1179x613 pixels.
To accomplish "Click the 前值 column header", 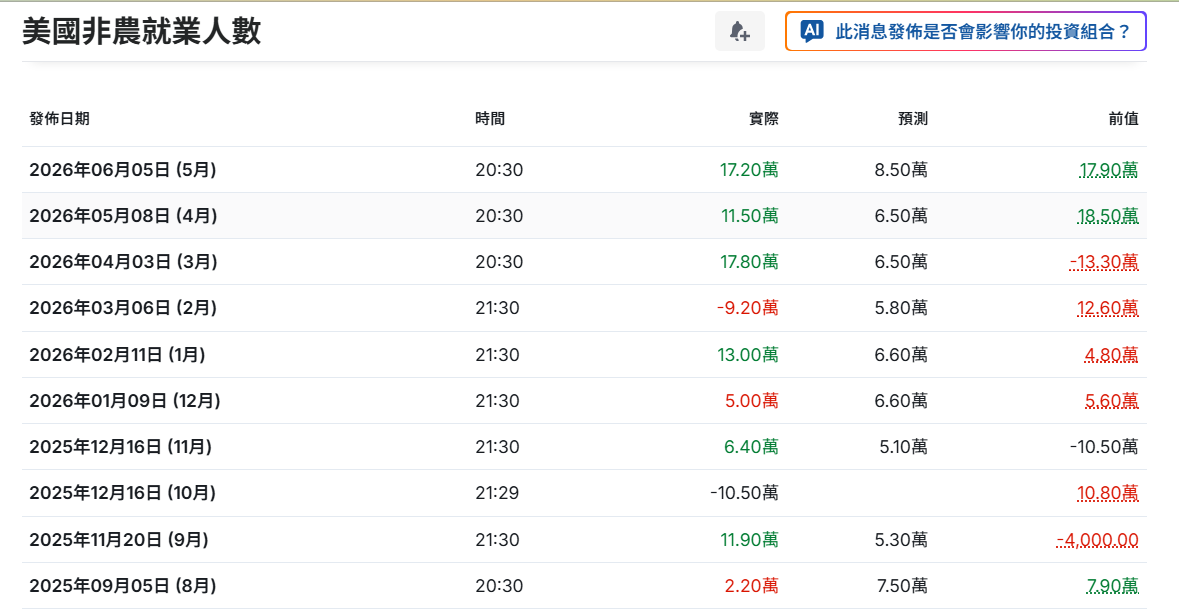I will (x=1123, y=119).
